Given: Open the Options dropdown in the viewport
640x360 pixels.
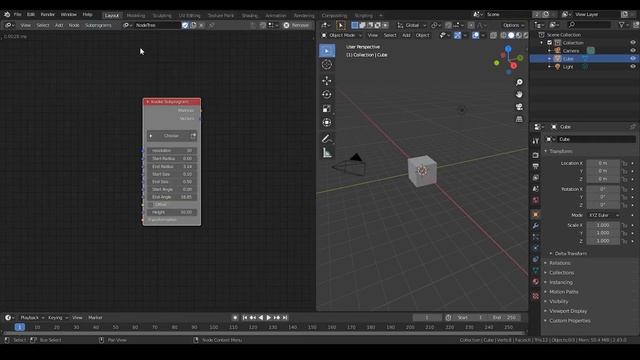Looking at the screenshot, I should coord(513,25).
